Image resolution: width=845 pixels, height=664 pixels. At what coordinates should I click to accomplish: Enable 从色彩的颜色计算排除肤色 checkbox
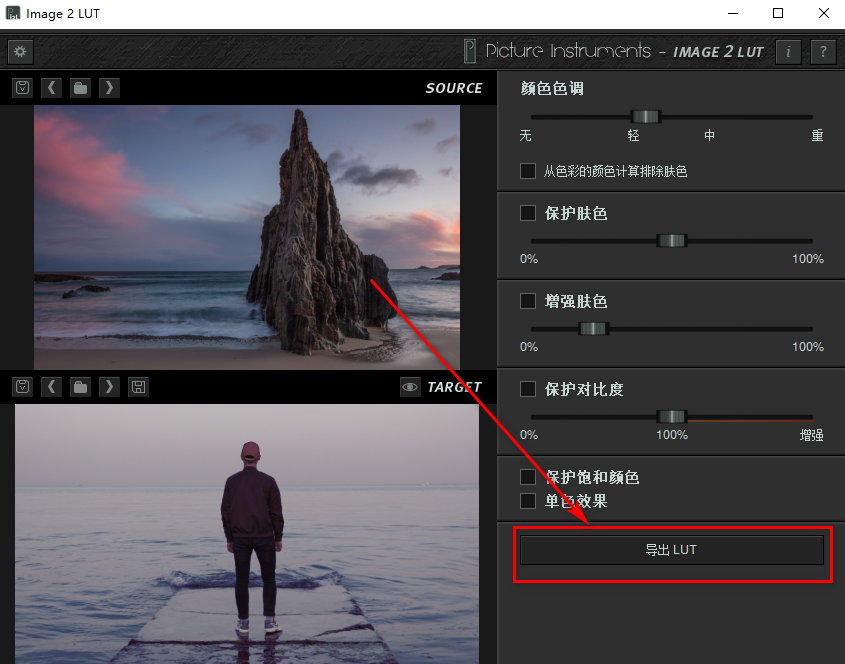pos(528,171)
